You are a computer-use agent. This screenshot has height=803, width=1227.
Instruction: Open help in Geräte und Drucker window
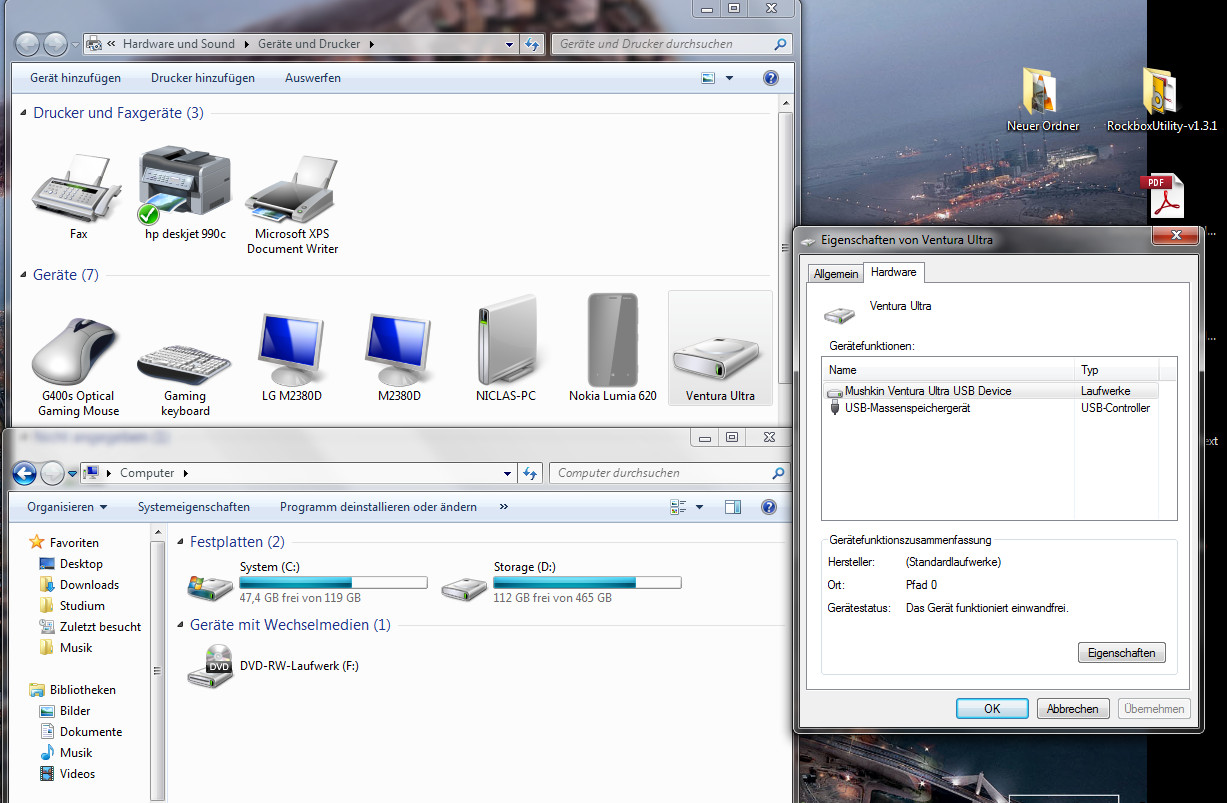(x=770, y=78)
